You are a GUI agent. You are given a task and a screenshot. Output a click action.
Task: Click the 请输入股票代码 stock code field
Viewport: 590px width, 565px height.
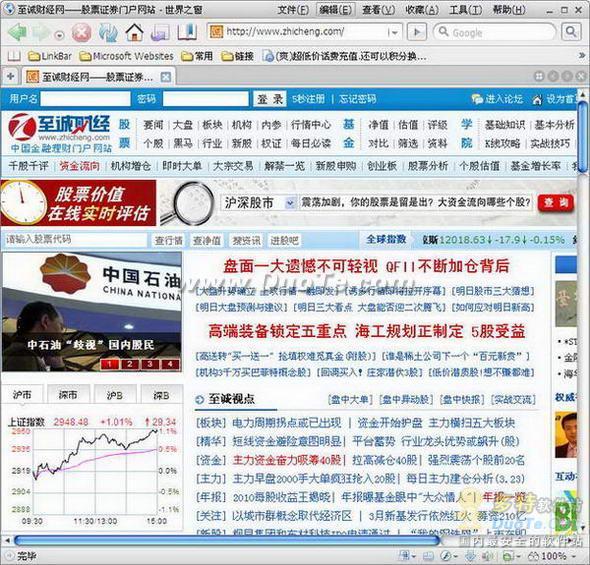74,239
